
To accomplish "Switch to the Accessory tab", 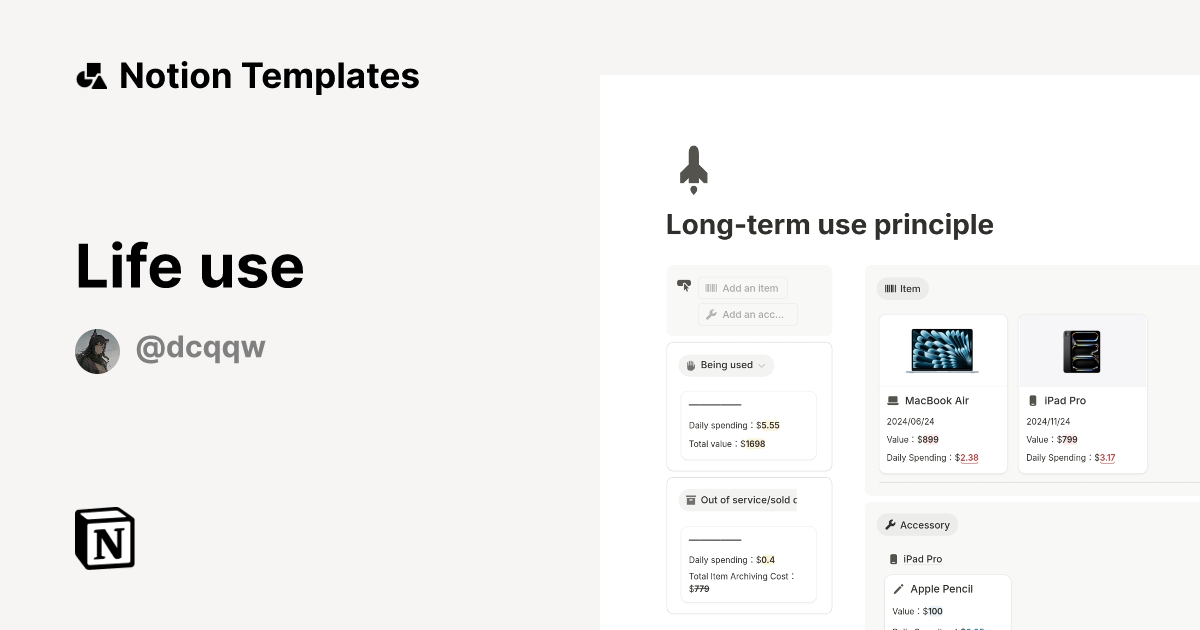I will coord(917,525).
